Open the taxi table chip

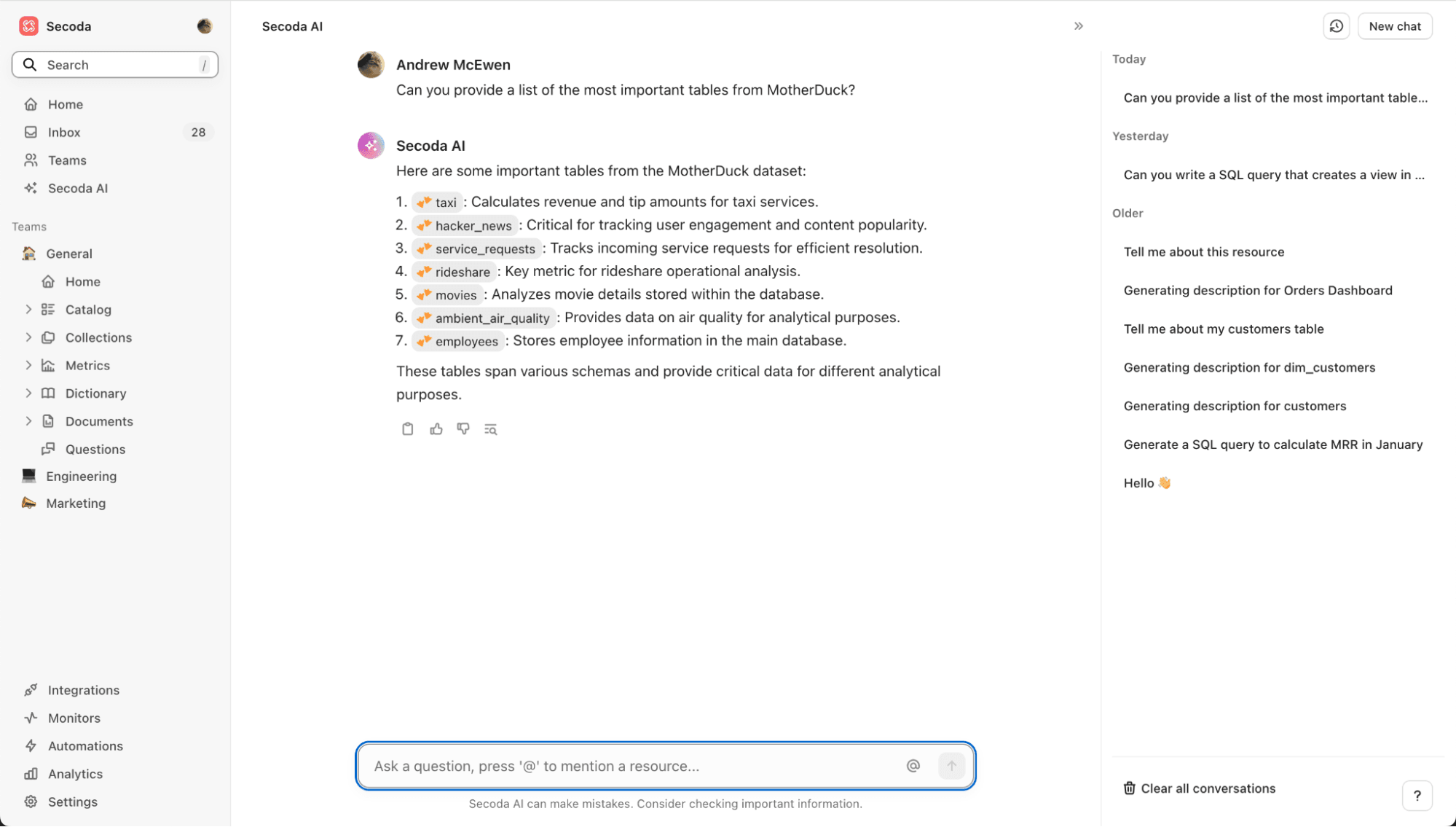click(x=437, y=202)
